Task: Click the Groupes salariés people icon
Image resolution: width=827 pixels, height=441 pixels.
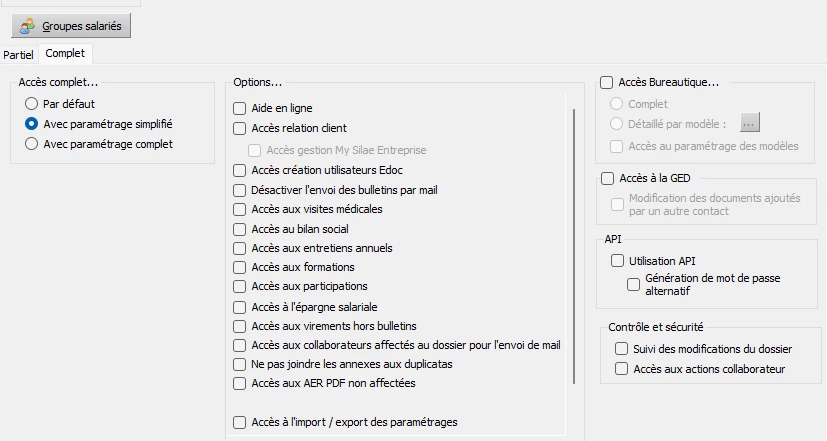Action: pyautogui.click(x=28, y=26)
